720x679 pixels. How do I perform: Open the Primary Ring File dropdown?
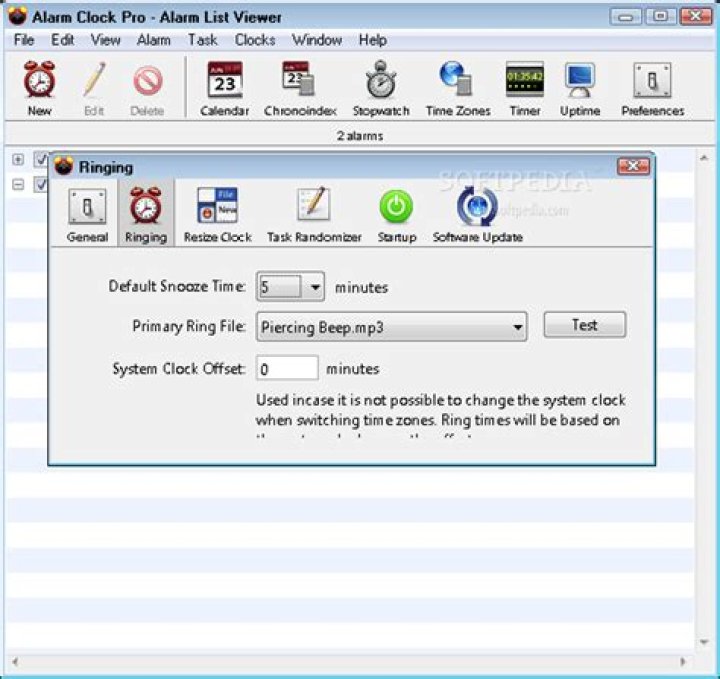point(391,327)
